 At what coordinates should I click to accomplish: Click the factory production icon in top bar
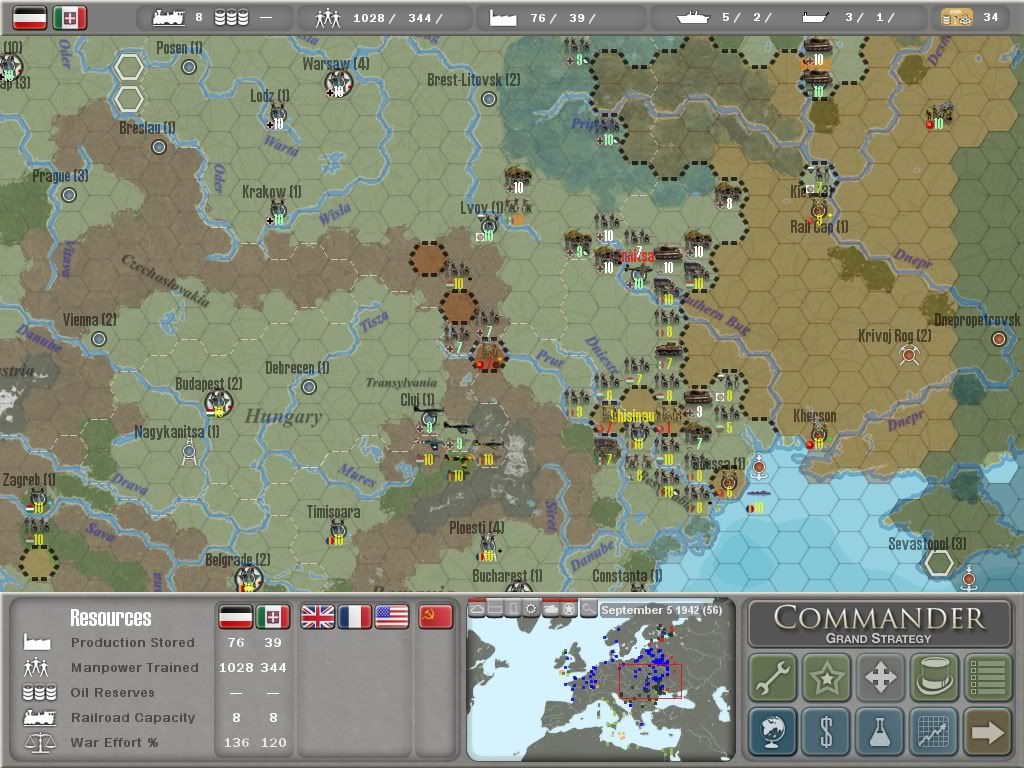point(504,18)
